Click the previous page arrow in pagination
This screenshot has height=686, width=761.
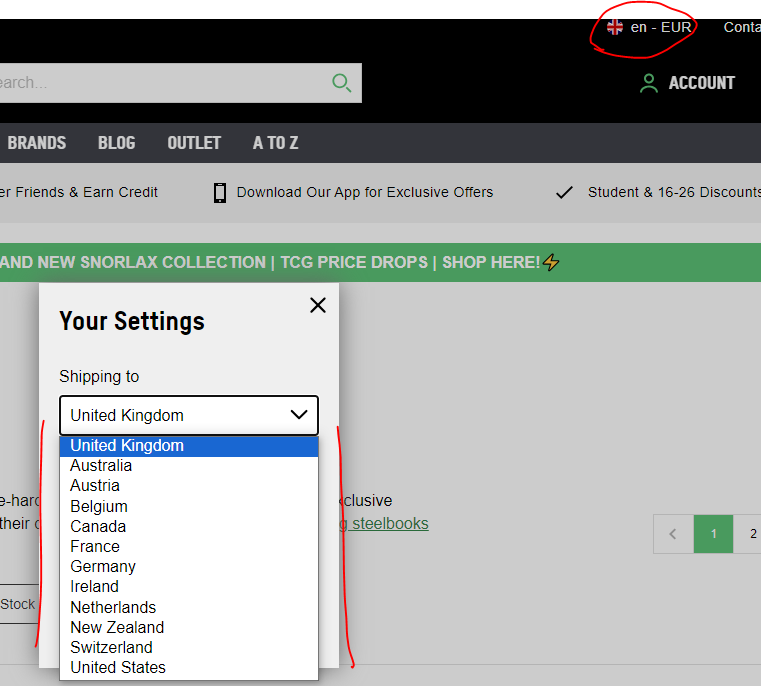(x=673, y=534)
